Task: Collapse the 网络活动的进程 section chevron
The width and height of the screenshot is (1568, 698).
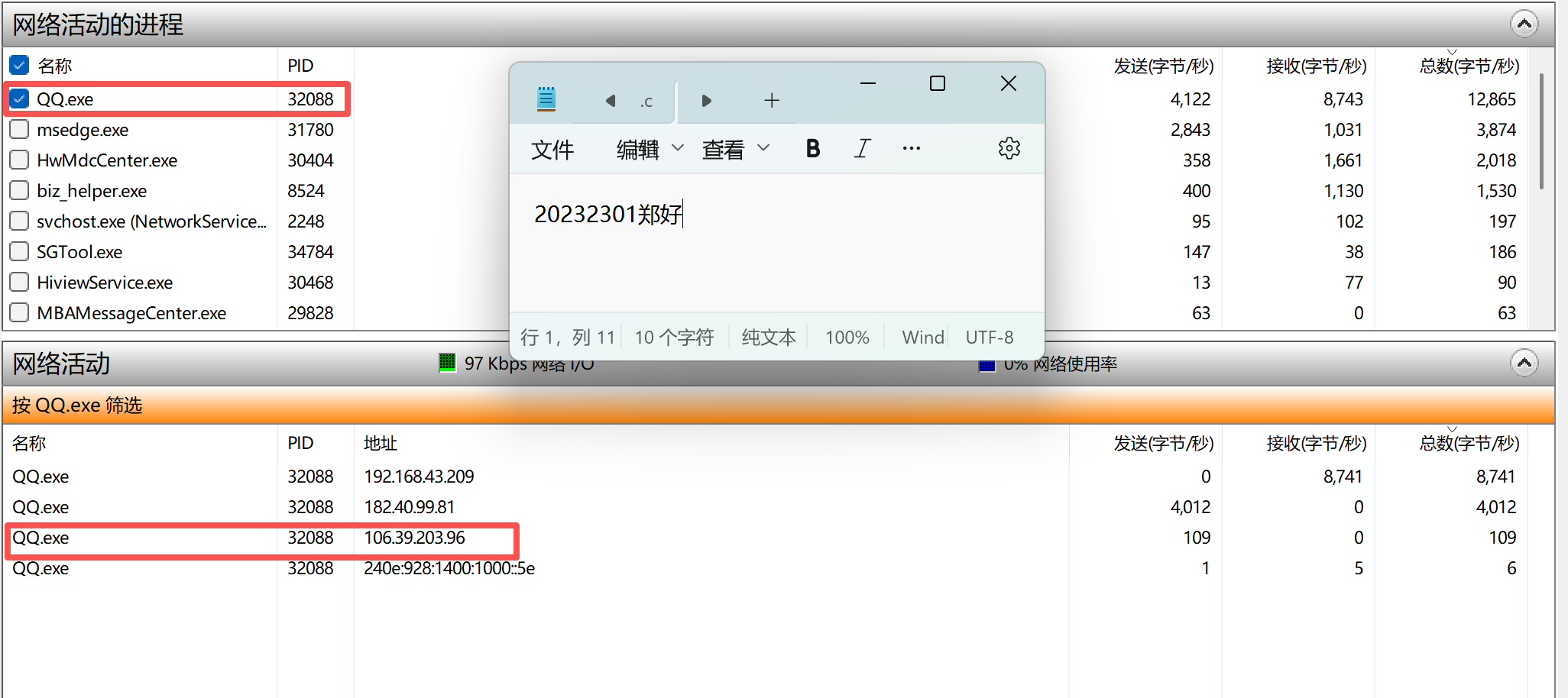Action: [x=1524, y=24]
